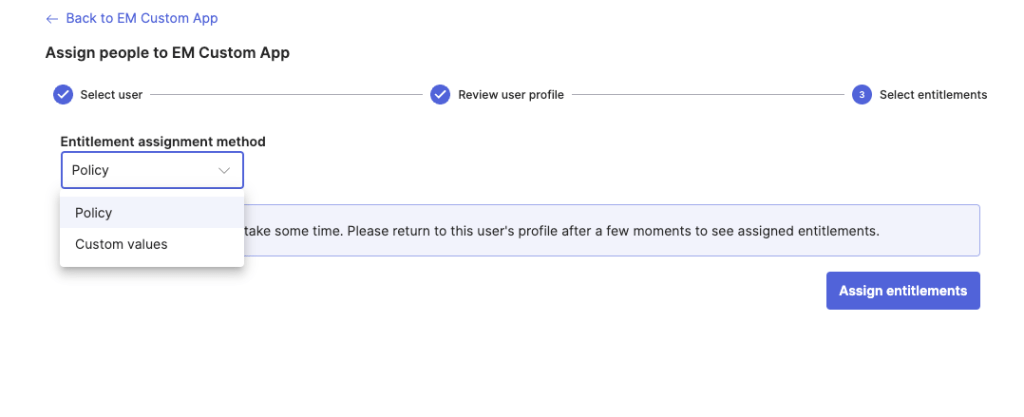This screenshot has width=1024, height=417.
Task: Choose Custom values from the dropdown list
Action: tap(121, 244)
